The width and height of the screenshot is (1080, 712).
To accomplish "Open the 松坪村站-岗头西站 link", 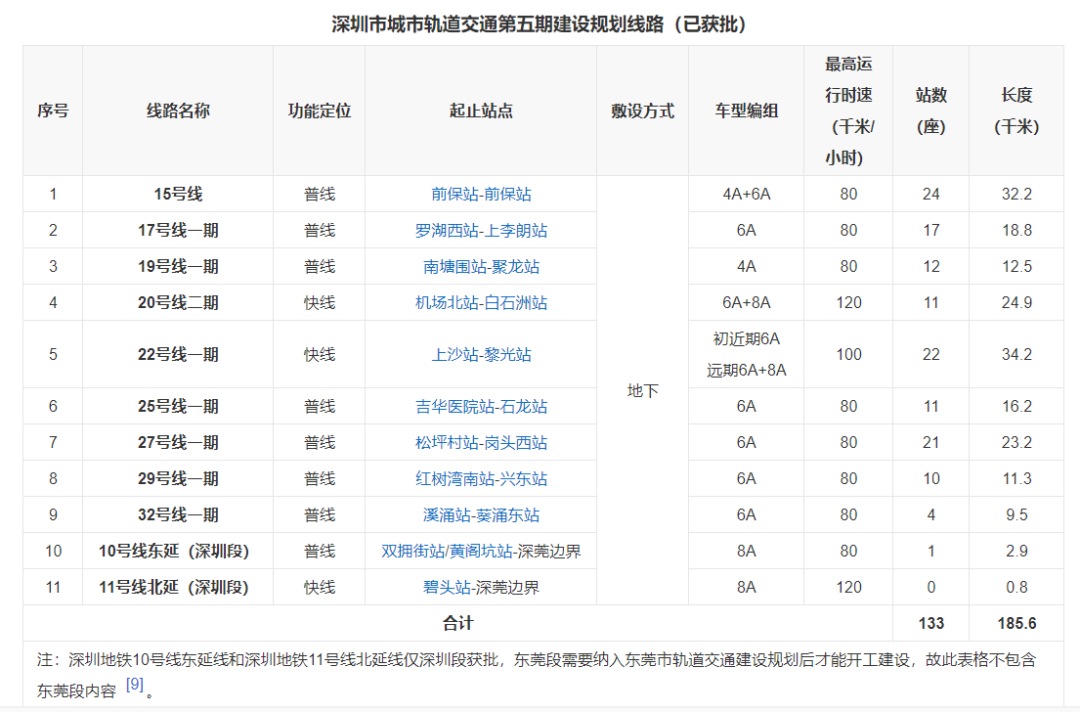I will point(481,443).
